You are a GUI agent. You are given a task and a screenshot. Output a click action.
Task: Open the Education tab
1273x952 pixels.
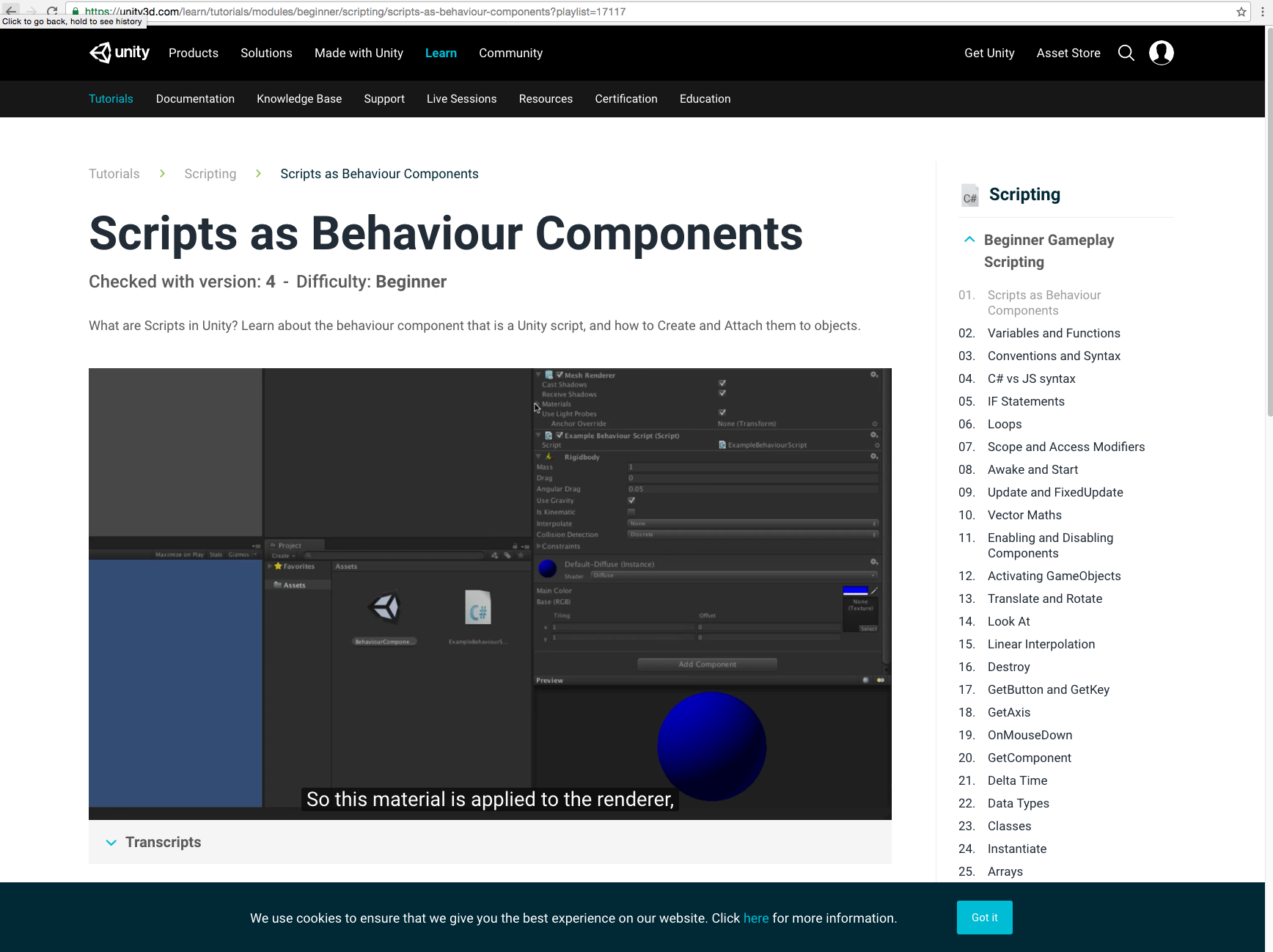tap(705, 99)
